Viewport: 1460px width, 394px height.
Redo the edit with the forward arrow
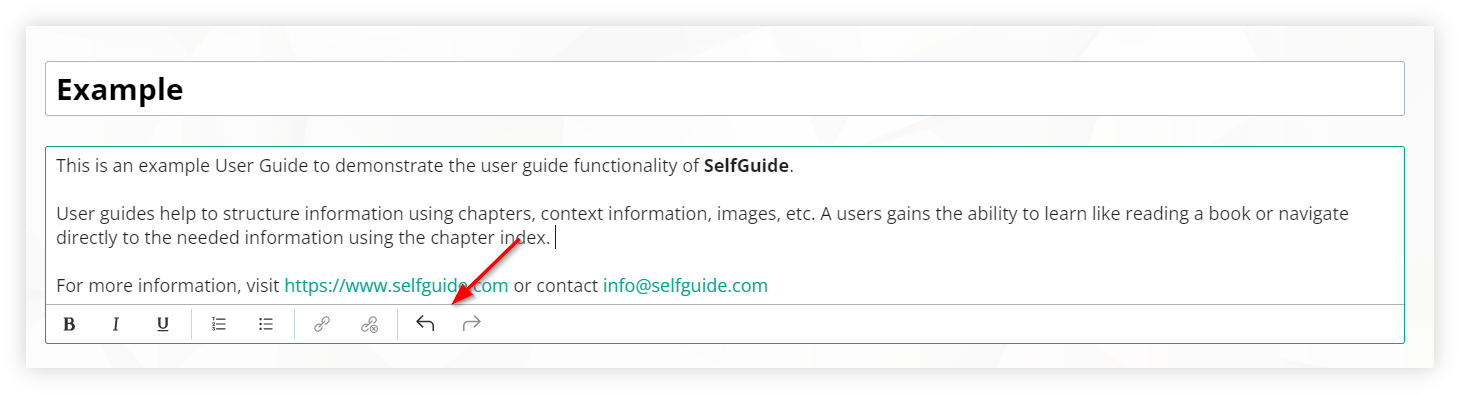point(472,324)
